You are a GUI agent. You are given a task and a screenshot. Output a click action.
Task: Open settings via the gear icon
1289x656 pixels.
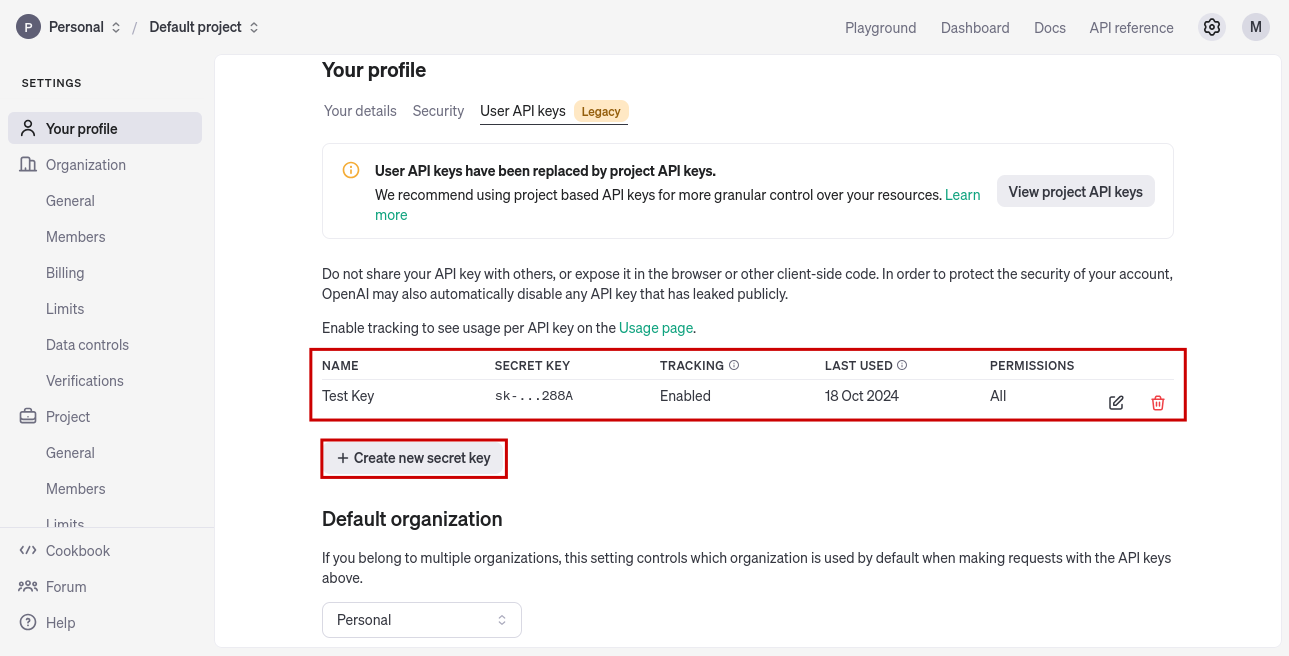(1212, 27)
